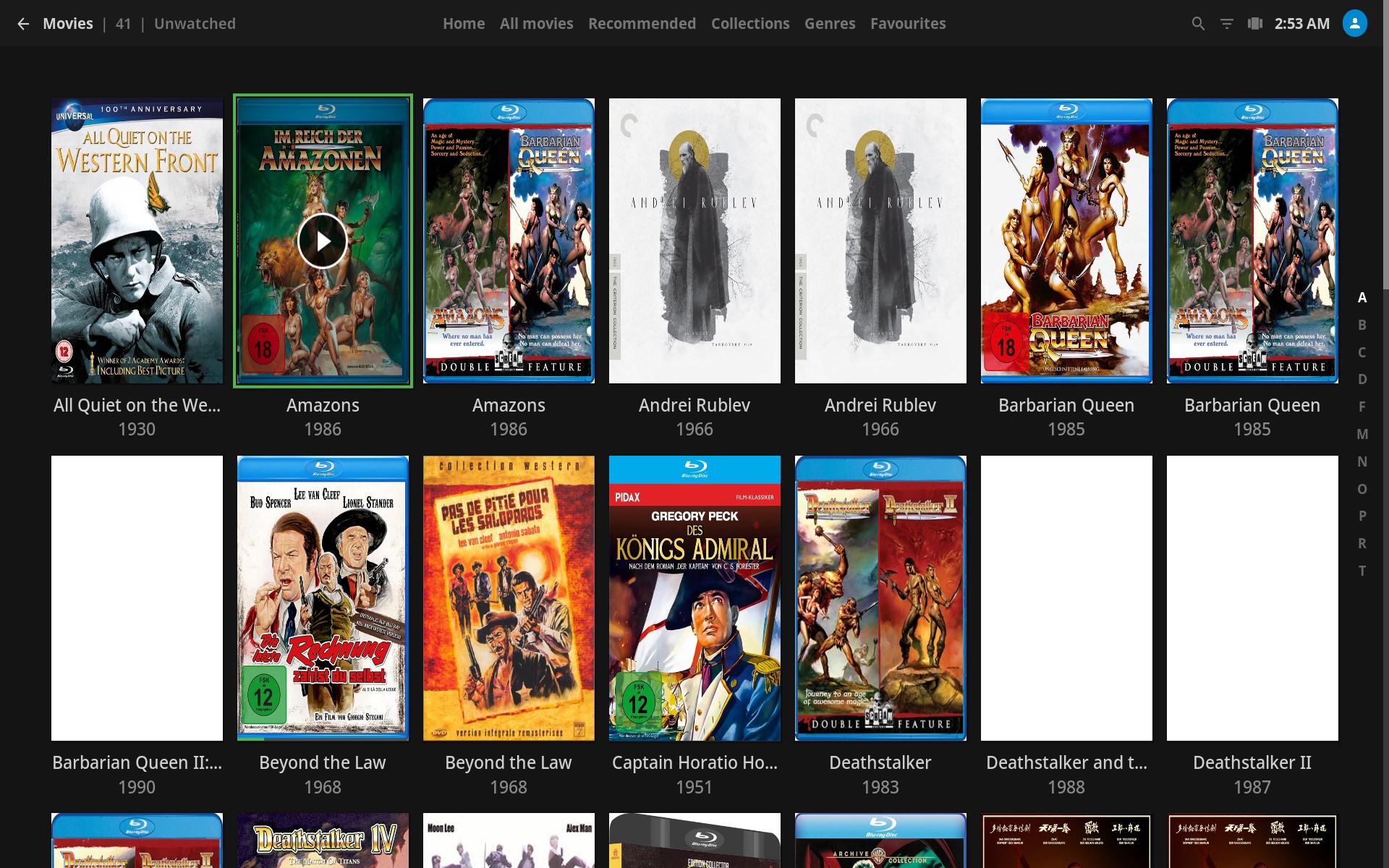Switch to the All movies tab
Screen dimensions: 1389x868
(x=536, y=24)
